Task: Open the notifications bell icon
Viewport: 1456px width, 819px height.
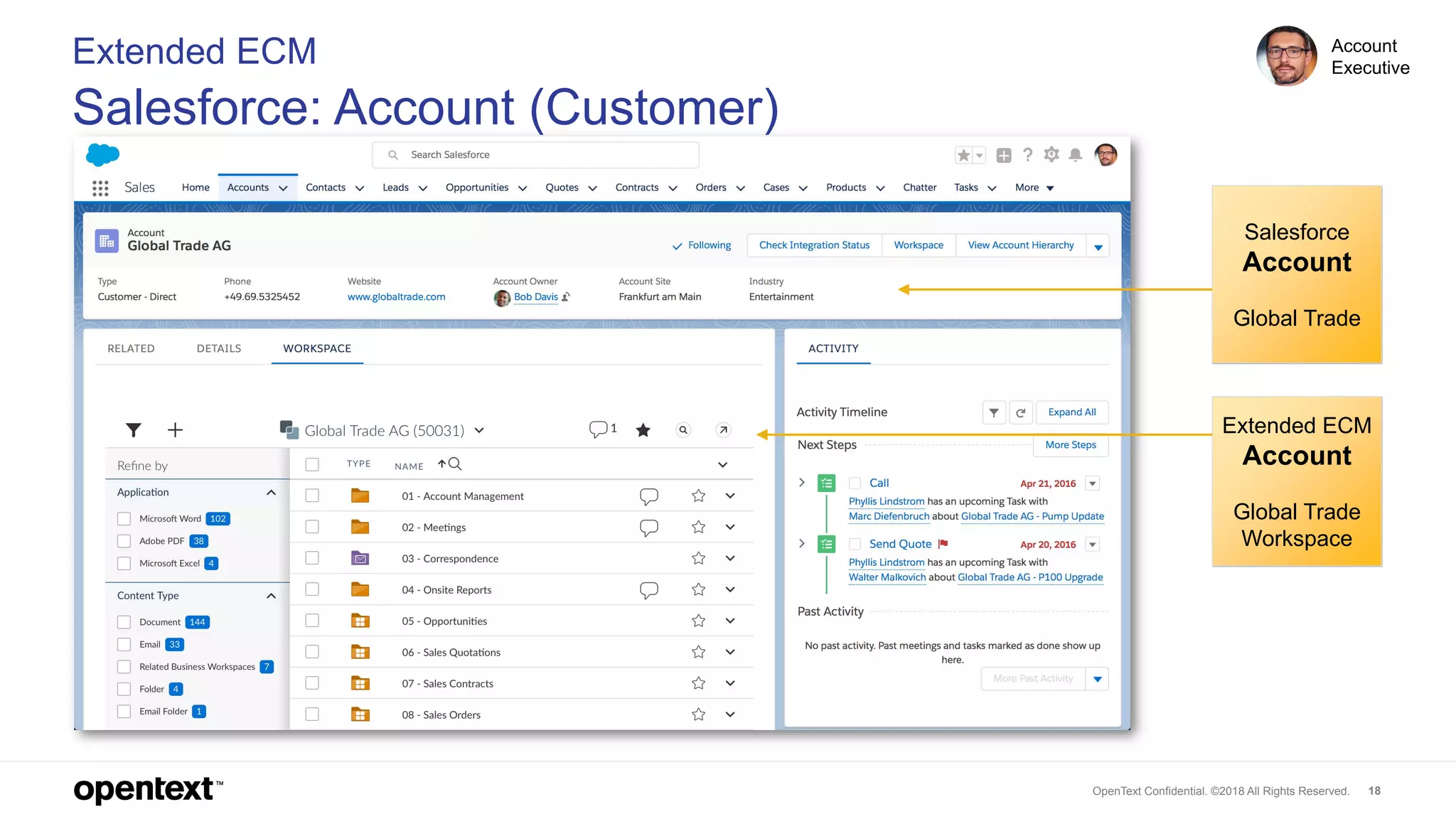Action: (x=1076, y=155)
